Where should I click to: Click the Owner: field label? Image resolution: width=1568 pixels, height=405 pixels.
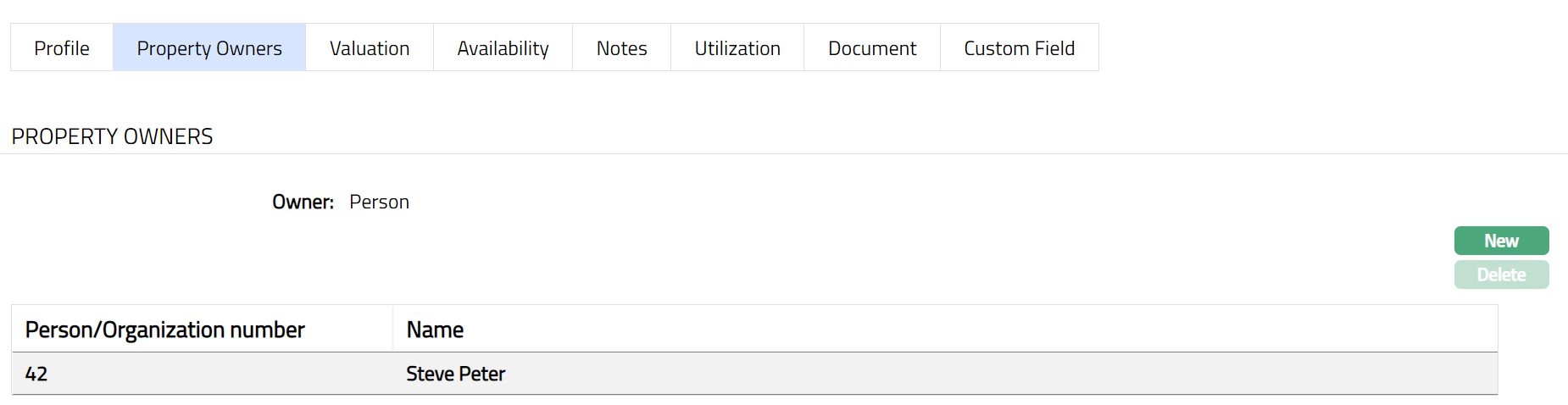(x=303, y=202)
